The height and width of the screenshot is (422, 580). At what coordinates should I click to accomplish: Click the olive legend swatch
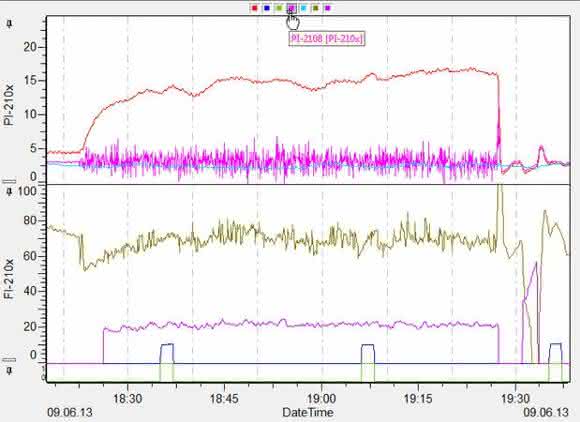pos(316,8)
